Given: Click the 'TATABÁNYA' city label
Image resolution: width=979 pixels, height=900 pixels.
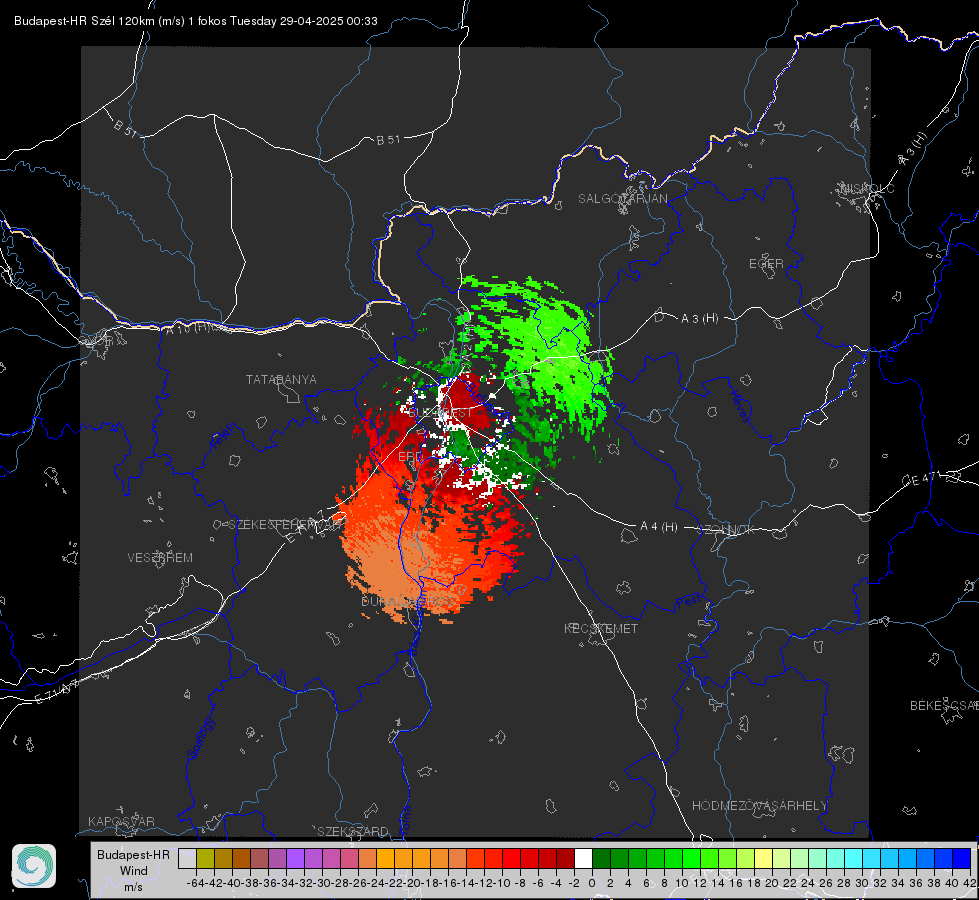Looking at the screenshot, I should [x=281, y=379].
